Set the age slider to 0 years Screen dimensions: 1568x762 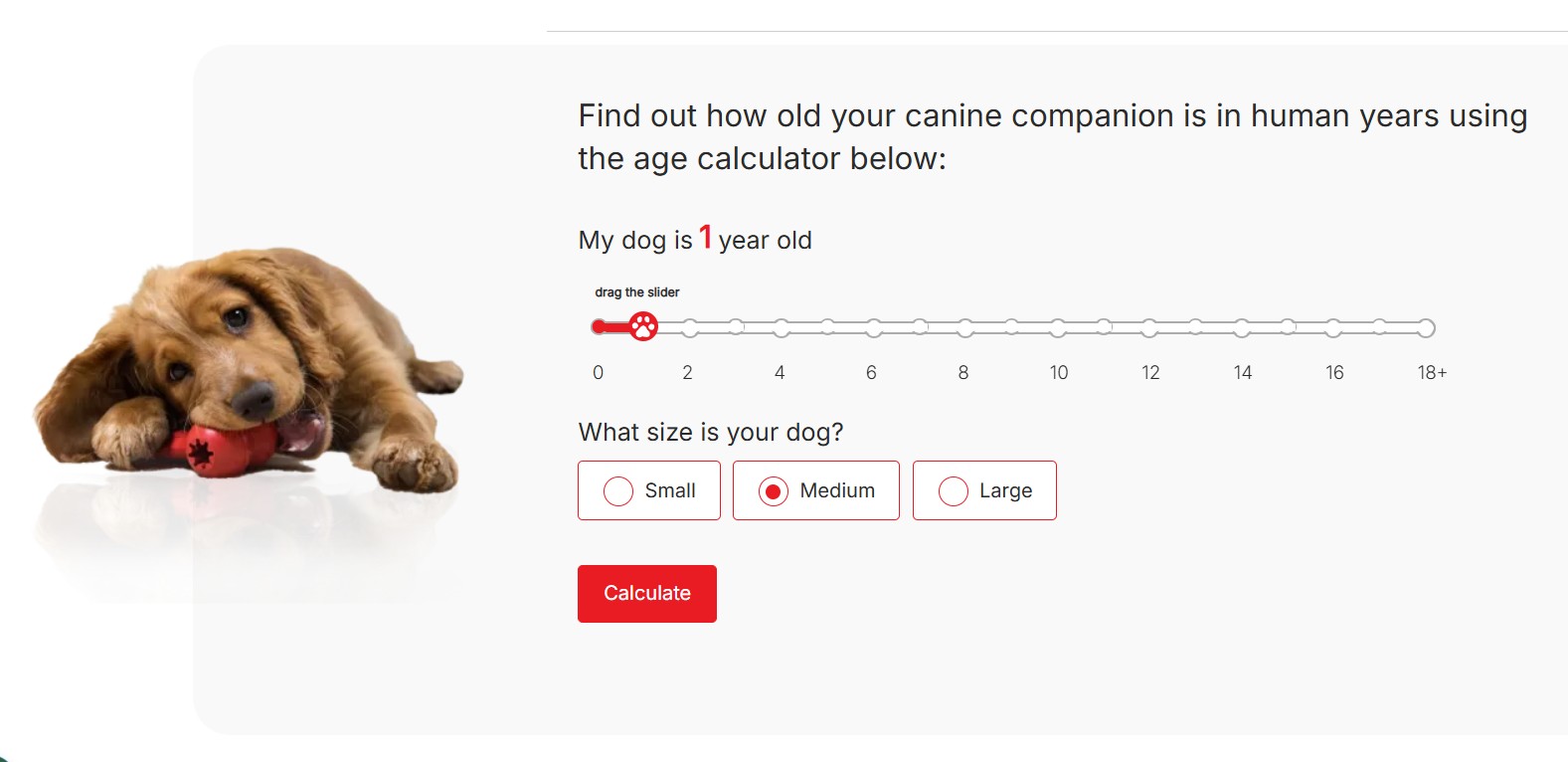click(x=599, y=327)
